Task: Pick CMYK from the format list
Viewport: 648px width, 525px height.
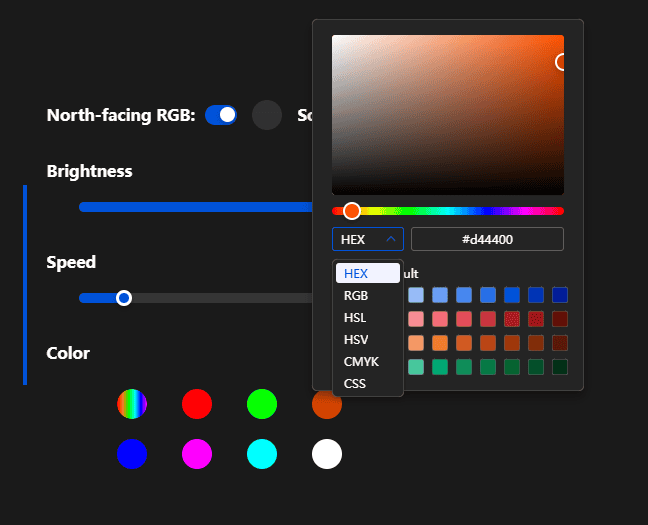Action: tap(367, 361)
